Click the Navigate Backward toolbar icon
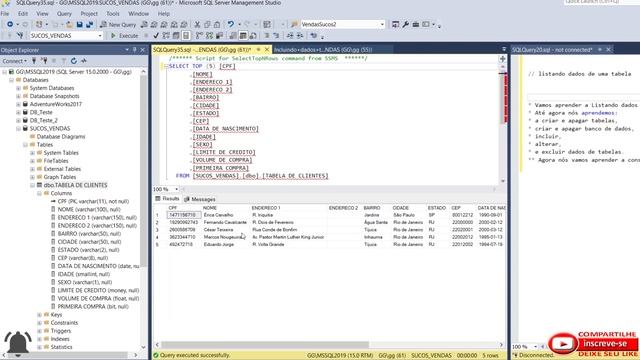The image size is (640, 360). click(x=10, y=24)
